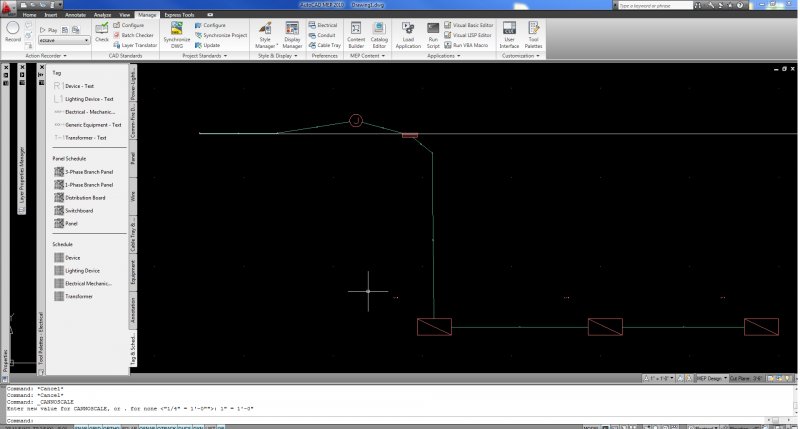Click Run Script
Screen dimensions: 800x429
click(433, 35)
